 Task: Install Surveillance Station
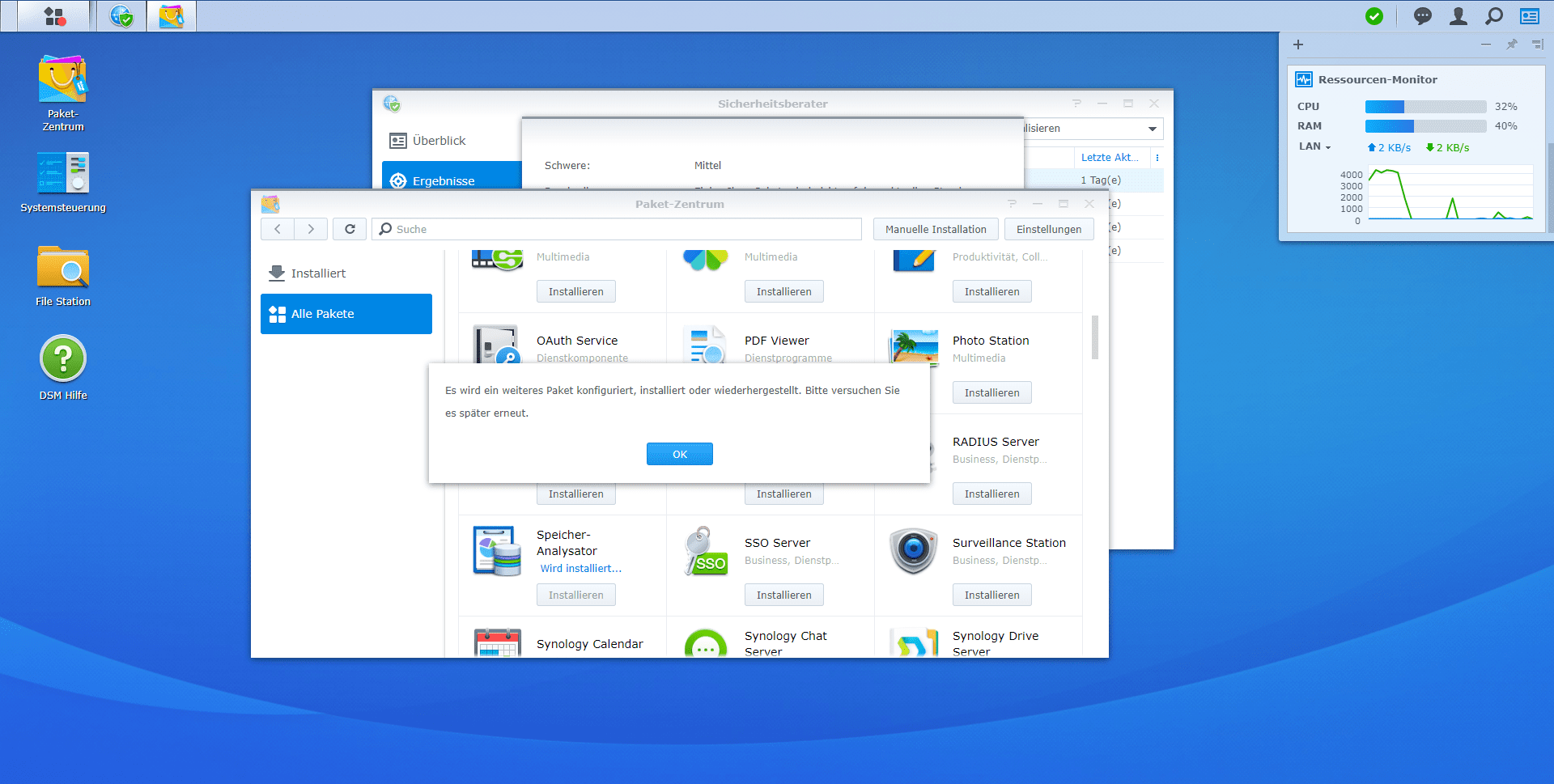(x=991, y=595)
